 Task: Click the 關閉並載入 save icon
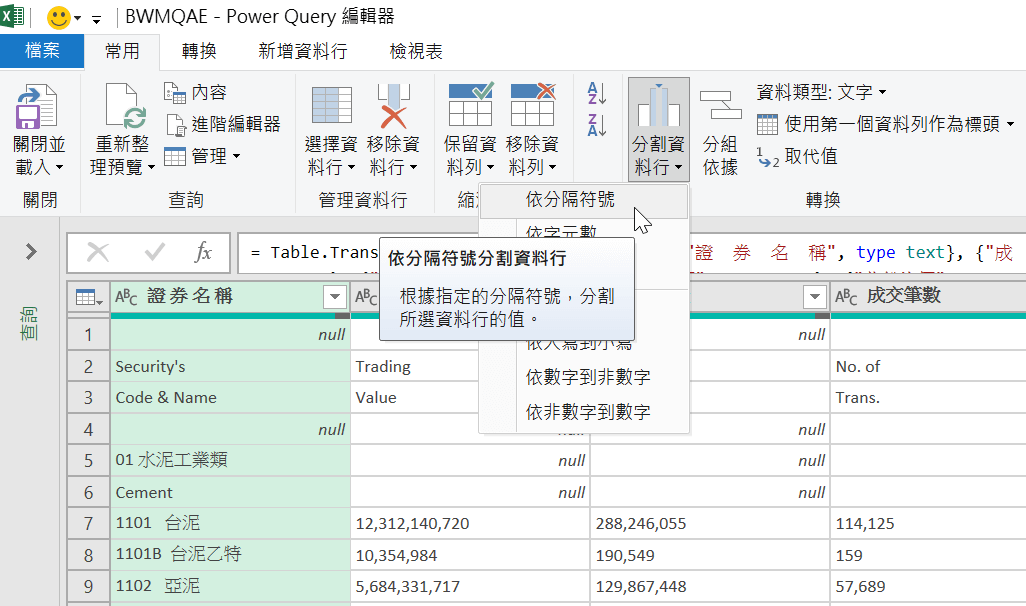(x=37, y=107)
